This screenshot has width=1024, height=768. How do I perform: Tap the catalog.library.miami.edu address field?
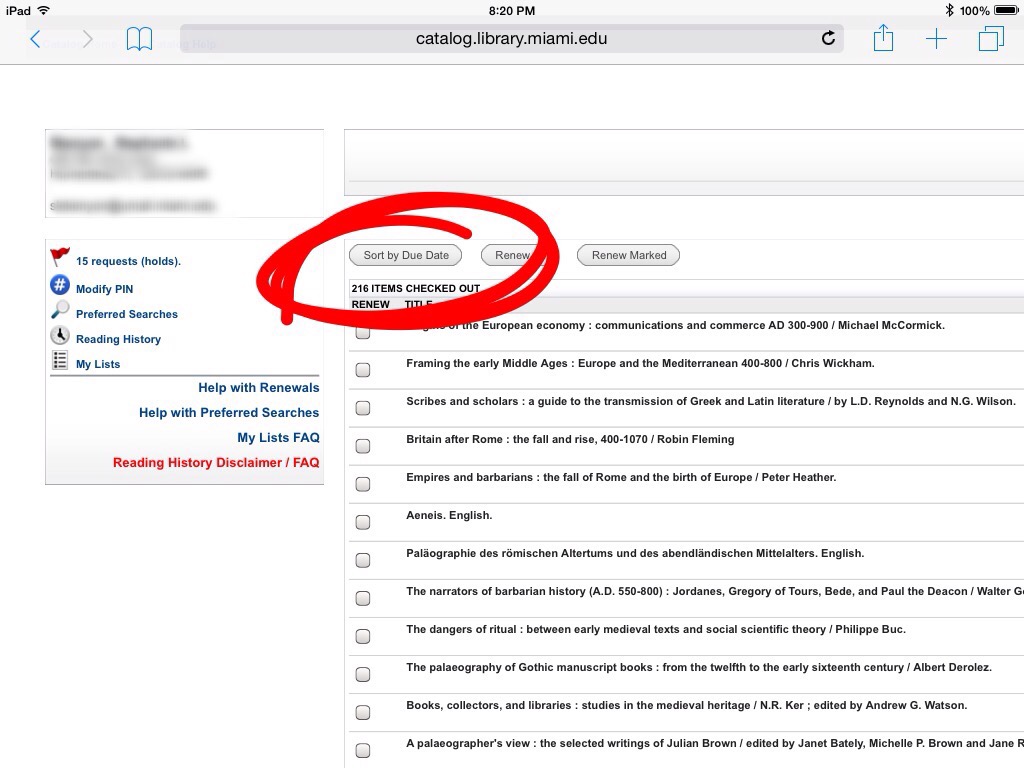pos(511,39)
